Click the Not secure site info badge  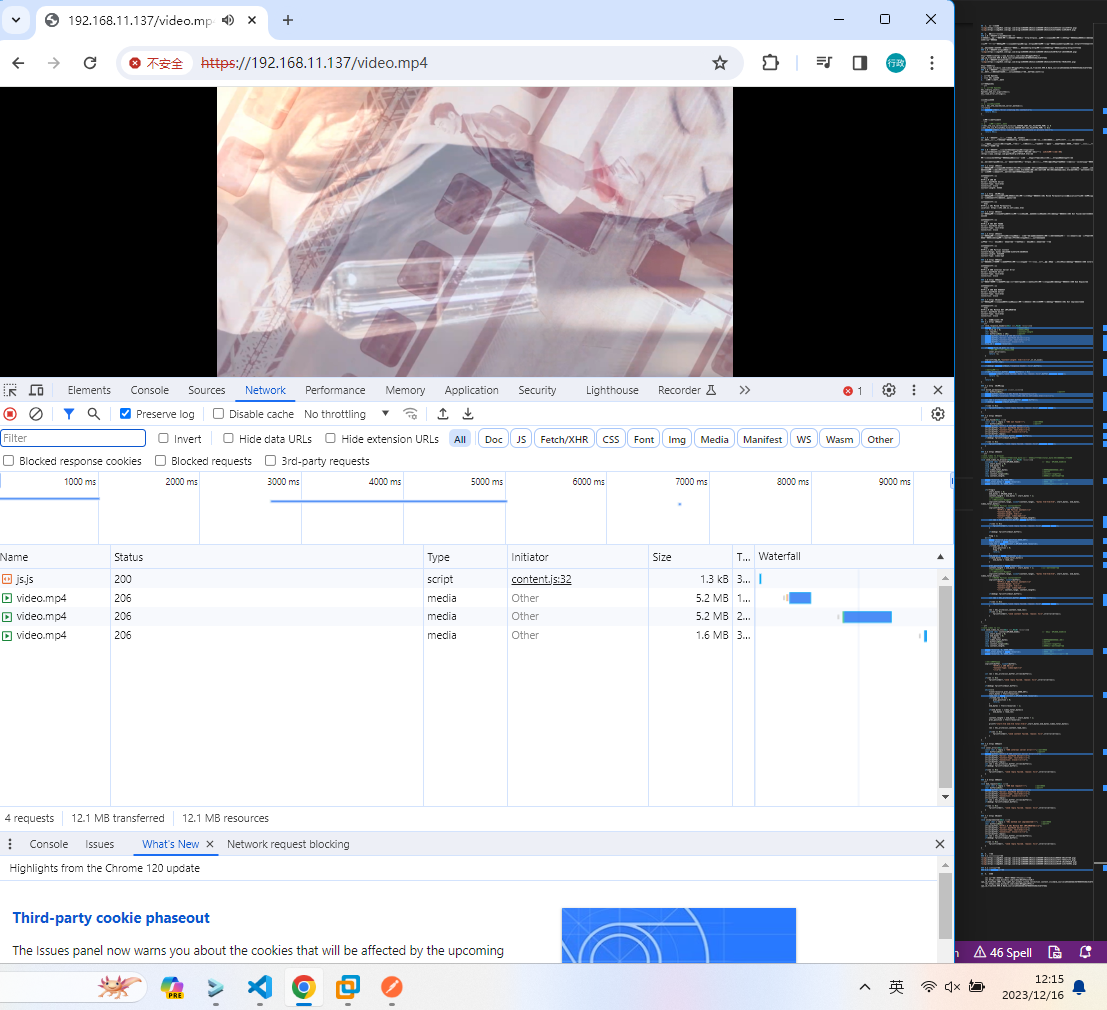tap(155, 63)
